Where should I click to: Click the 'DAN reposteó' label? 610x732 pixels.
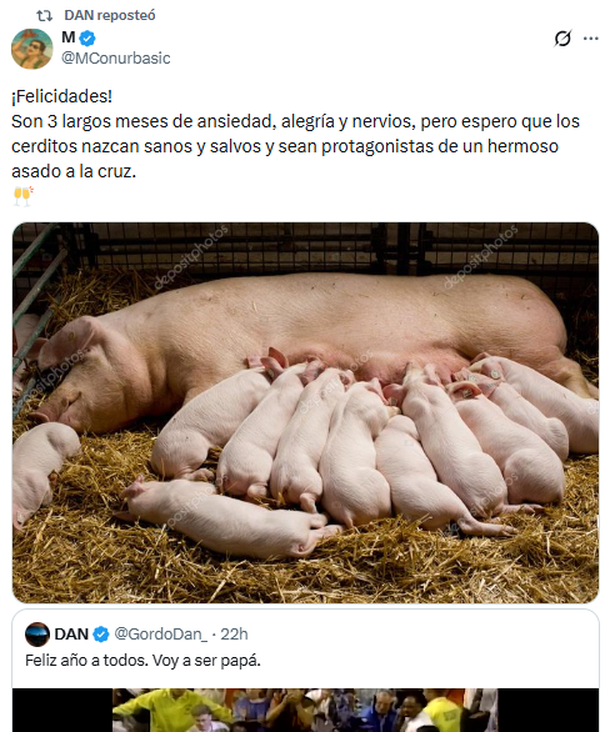(110, 15)
